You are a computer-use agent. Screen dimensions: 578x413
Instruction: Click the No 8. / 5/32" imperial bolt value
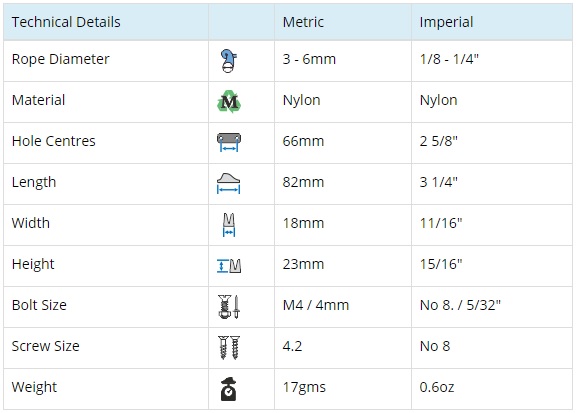point(460,305)
